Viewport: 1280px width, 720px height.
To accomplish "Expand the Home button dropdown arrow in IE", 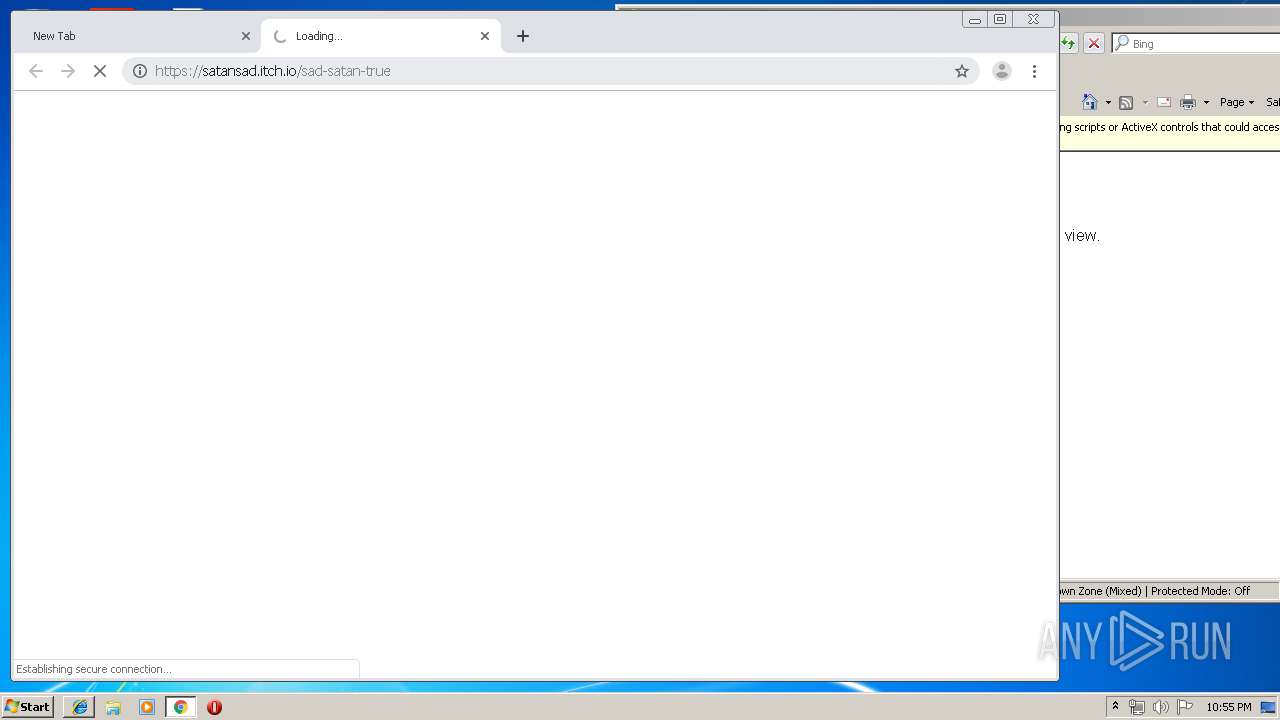I will point(1108,102).
